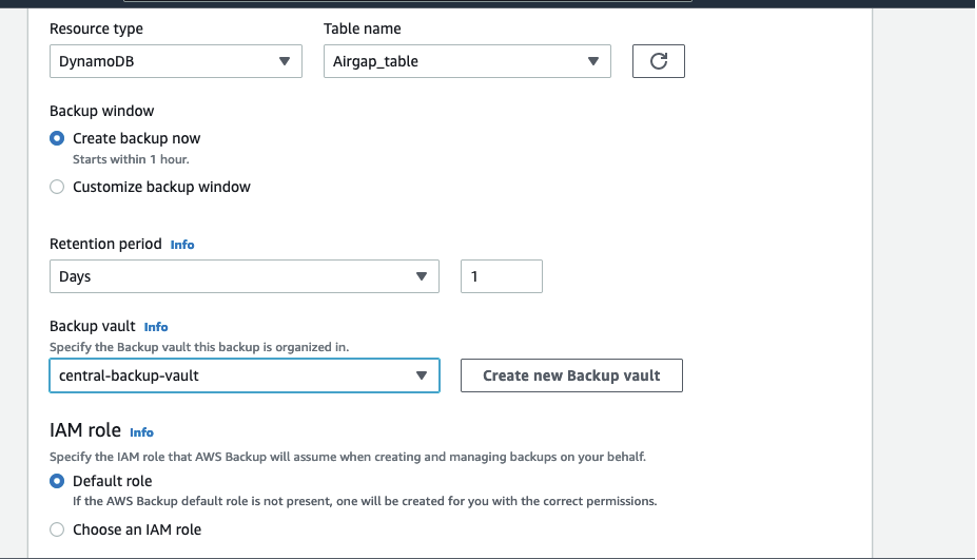
Task: Open the Info link beside Retention period
Action: click(183, 245)
